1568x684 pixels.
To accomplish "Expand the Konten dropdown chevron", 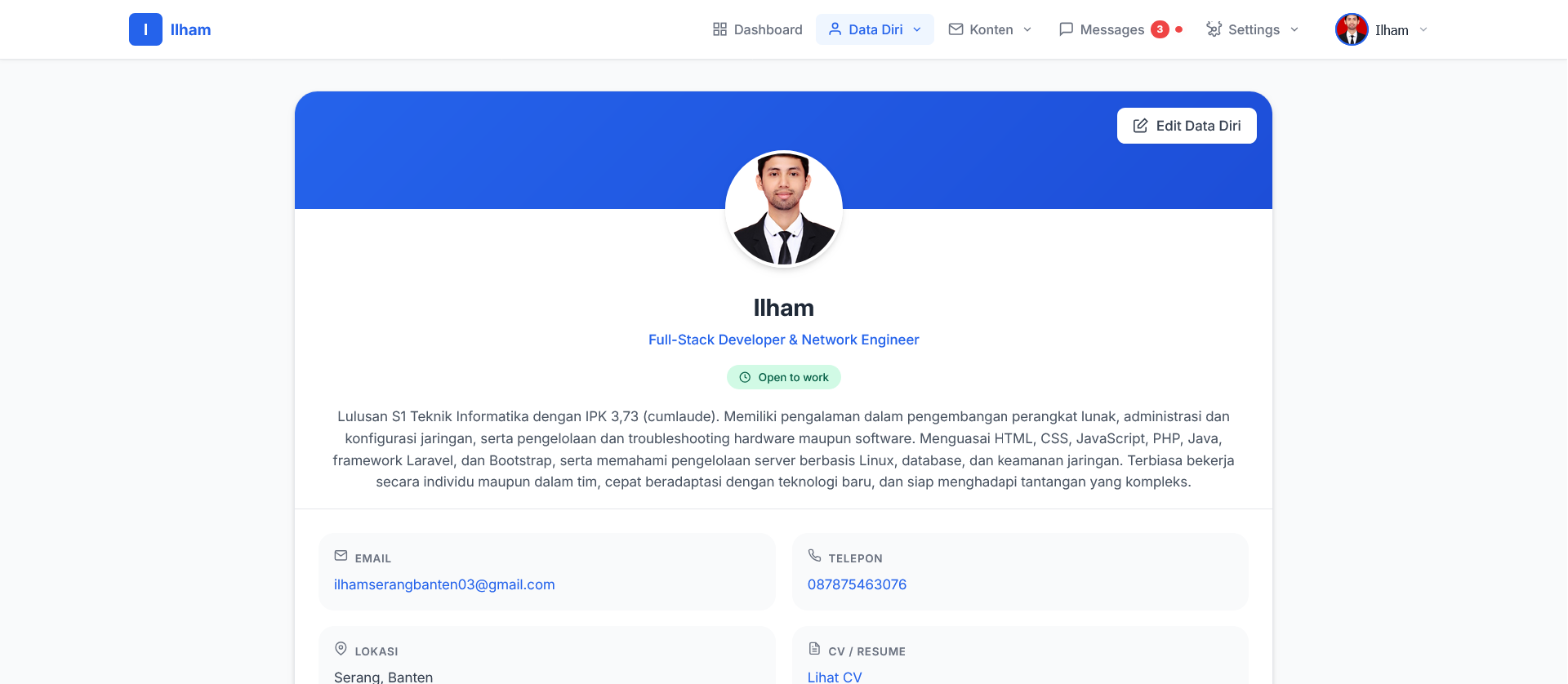I will click(1027, 29).
